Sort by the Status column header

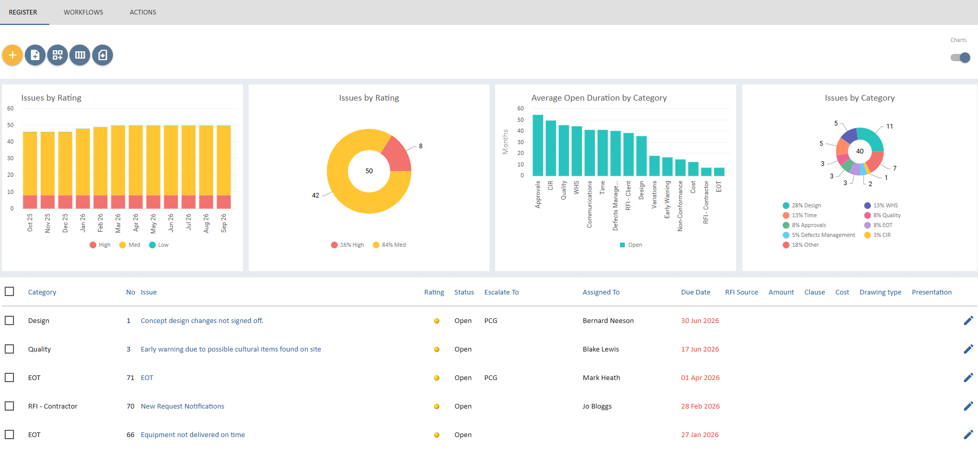click(464, 292)
